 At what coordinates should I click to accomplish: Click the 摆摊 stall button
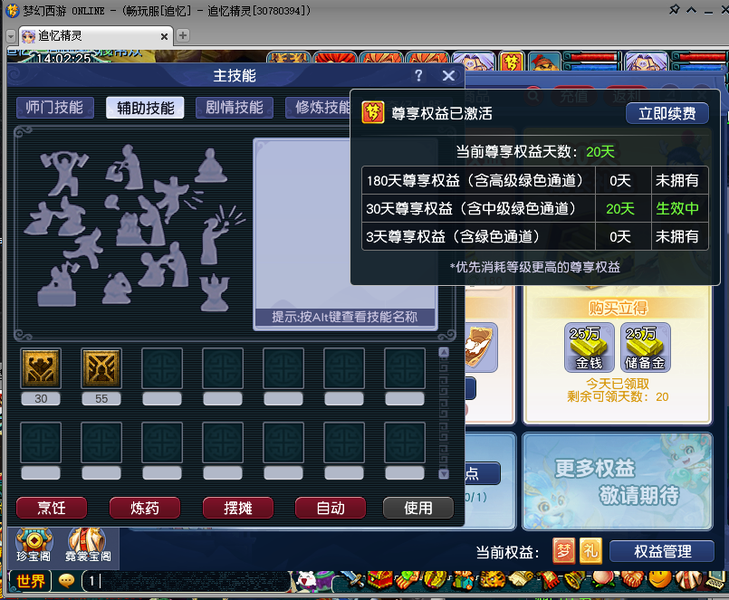(x=238, y=508)
